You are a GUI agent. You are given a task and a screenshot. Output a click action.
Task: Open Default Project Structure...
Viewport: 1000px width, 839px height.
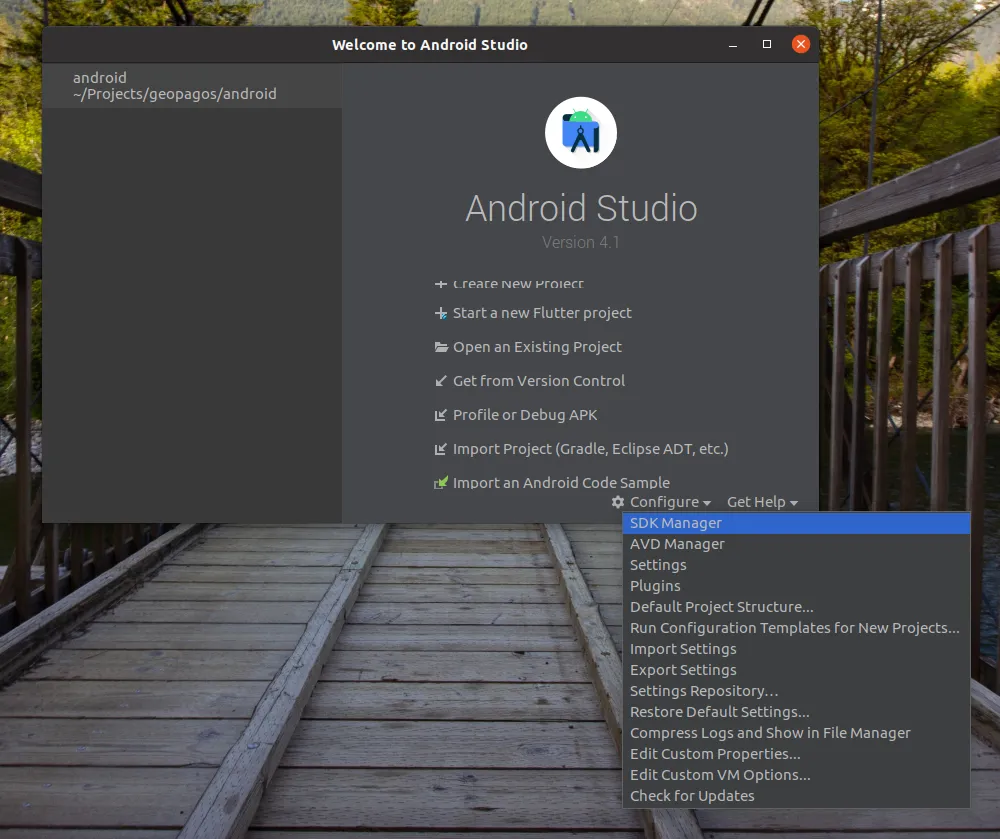coord(796,607)
